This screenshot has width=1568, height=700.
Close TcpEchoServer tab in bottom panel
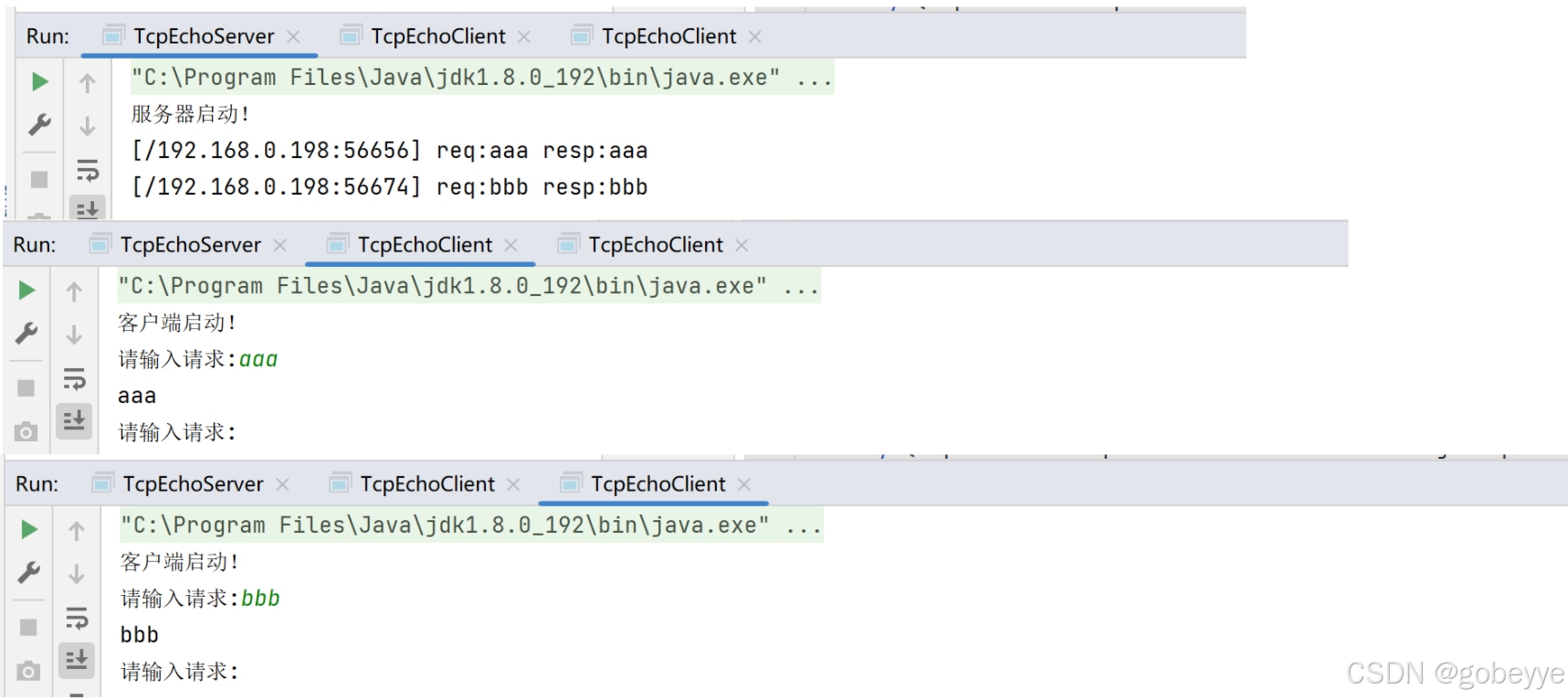point(283,484)
